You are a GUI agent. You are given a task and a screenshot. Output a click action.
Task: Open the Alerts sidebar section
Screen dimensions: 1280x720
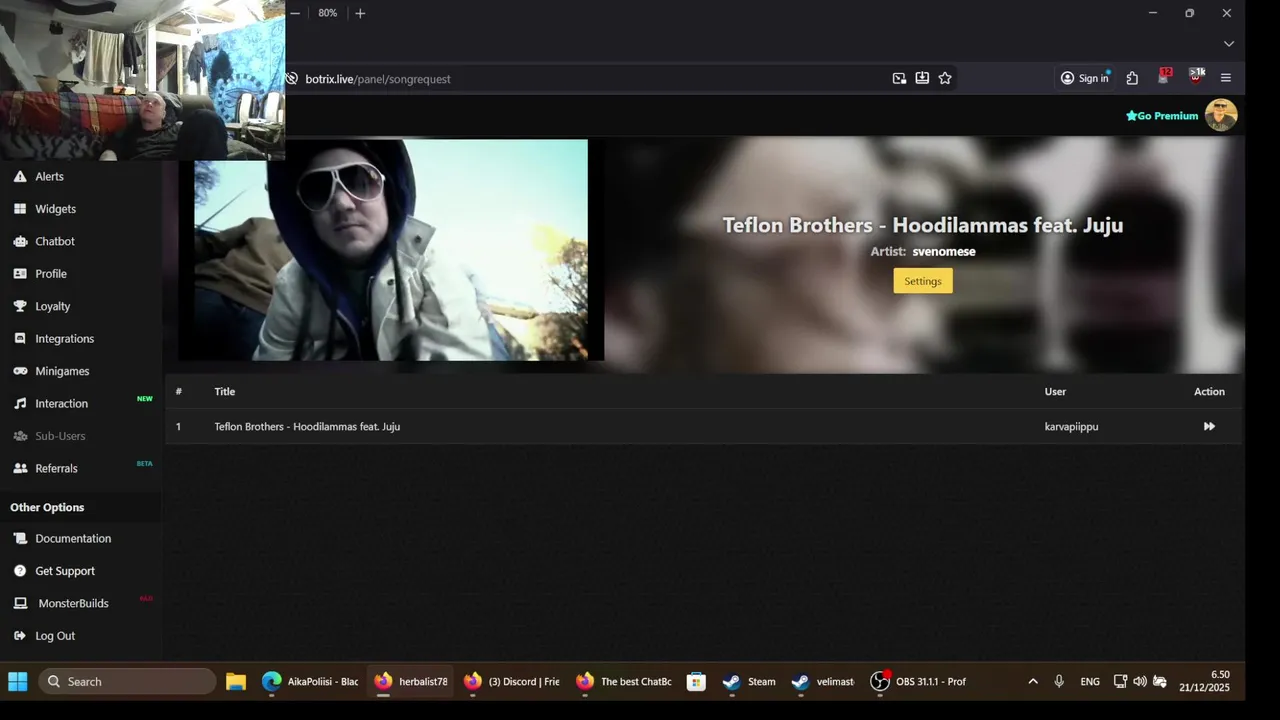[49, 176]
